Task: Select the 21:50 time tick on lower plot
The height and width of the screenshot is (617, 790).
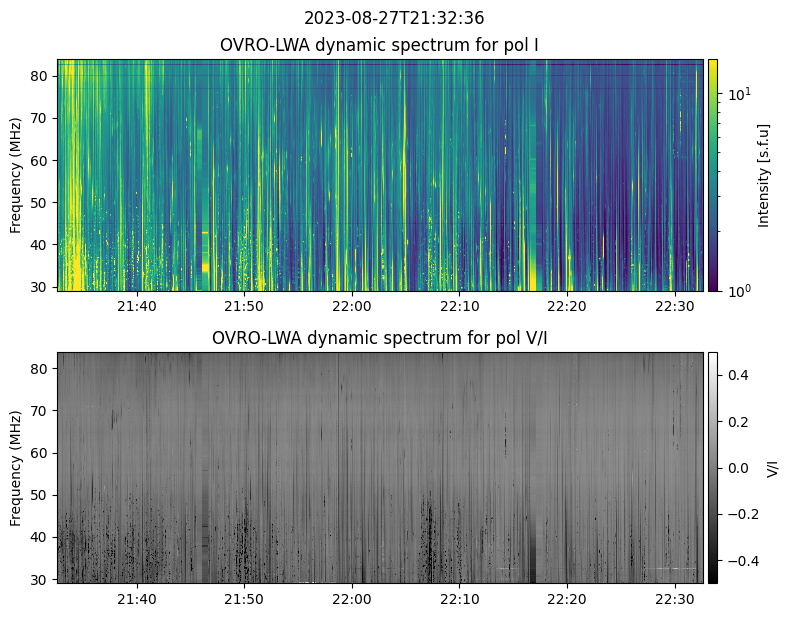Action: (244, 598)
